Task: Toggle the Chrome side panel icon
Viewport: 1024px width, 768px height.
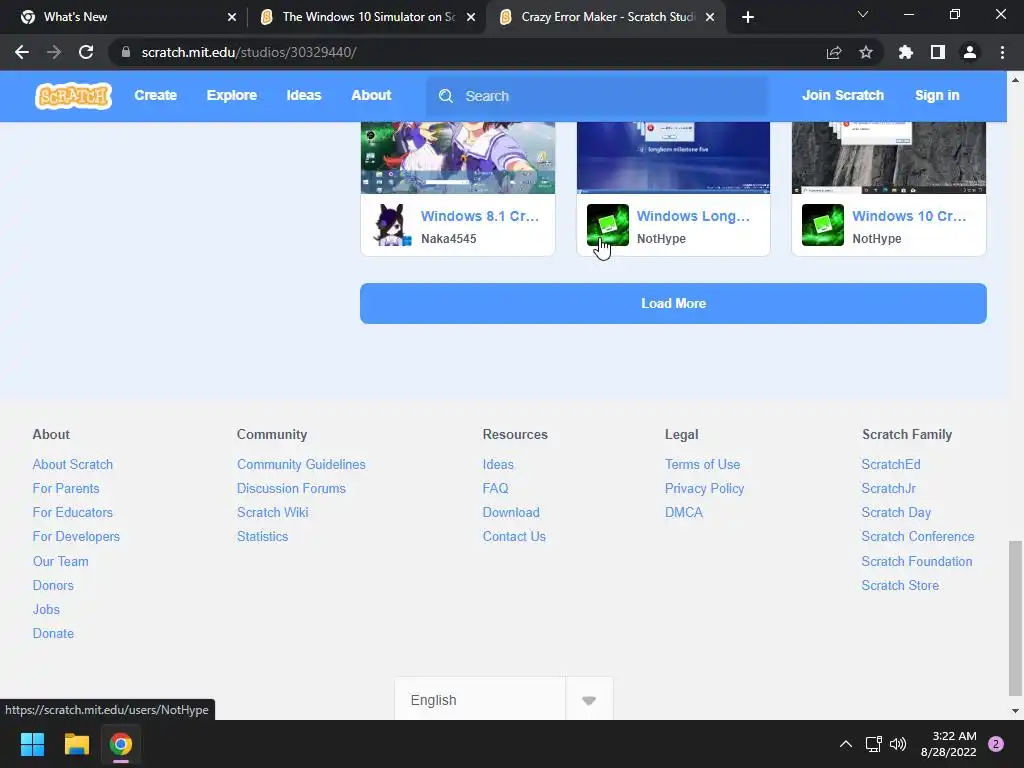Action: click(x=938, y=52)
